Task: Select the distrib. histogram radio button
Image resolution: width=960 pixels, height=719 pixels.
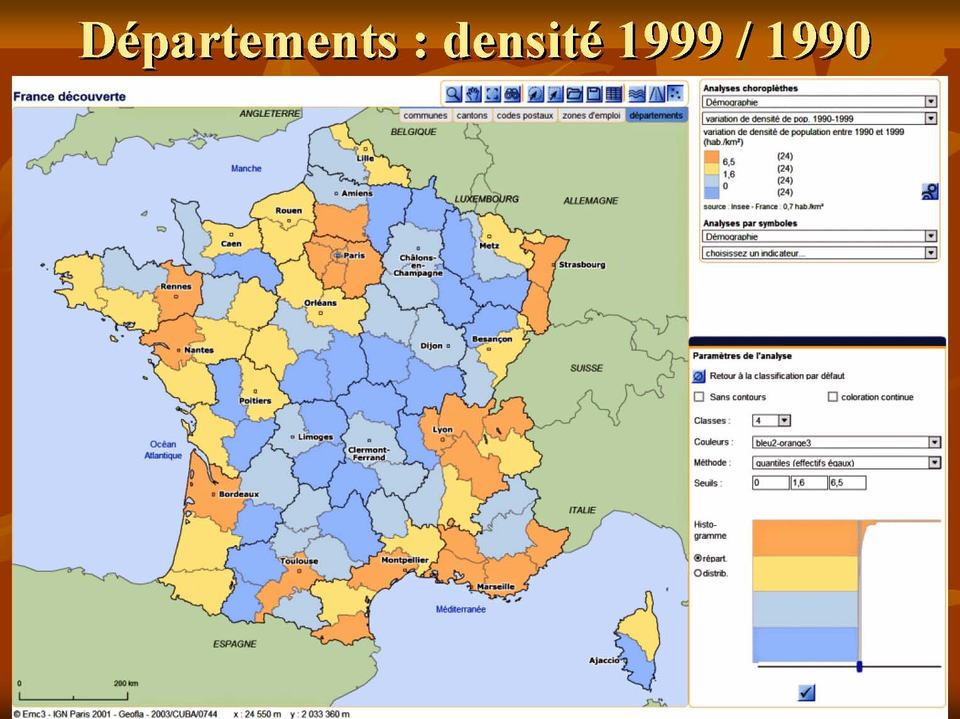Action: coord(698,573)
